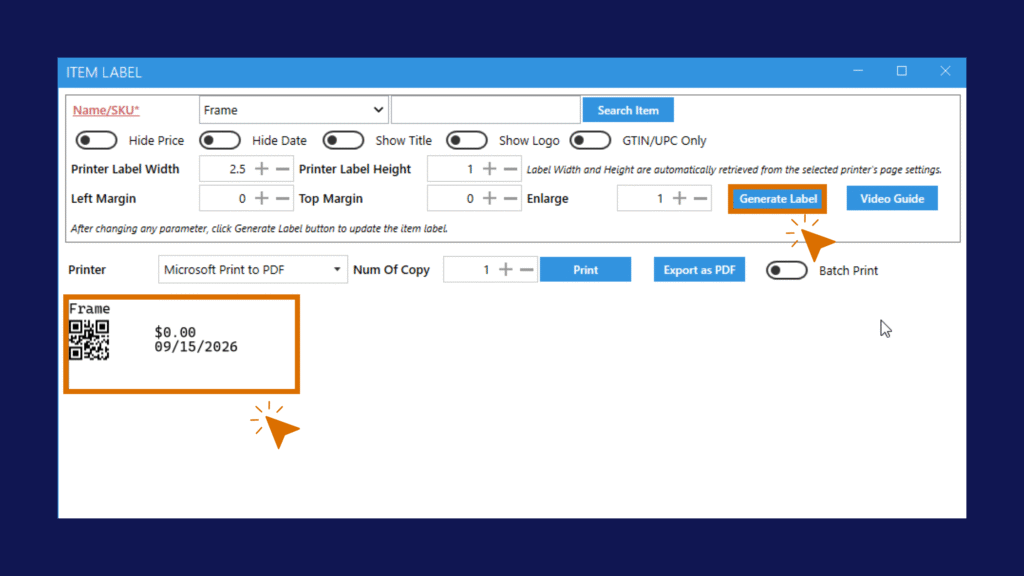Screen dimensions: 1024x576
Task: Increase Left Margin with plus icon
Action: click(261, 198)
